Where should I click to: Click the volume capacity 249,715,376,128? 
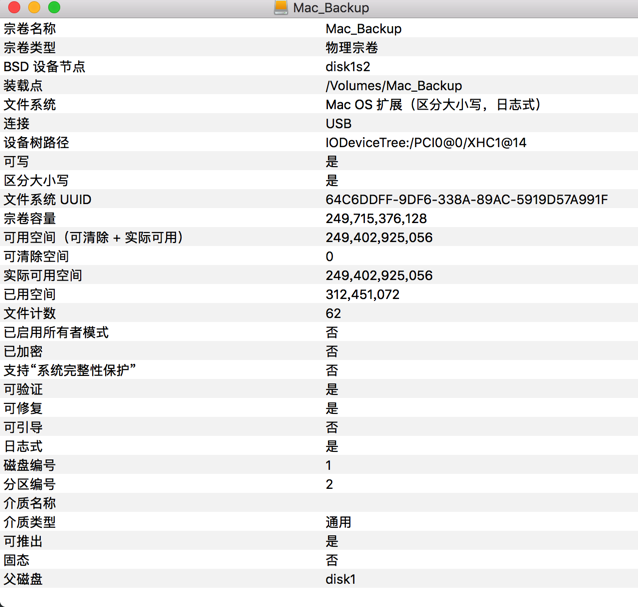point(376,219)
